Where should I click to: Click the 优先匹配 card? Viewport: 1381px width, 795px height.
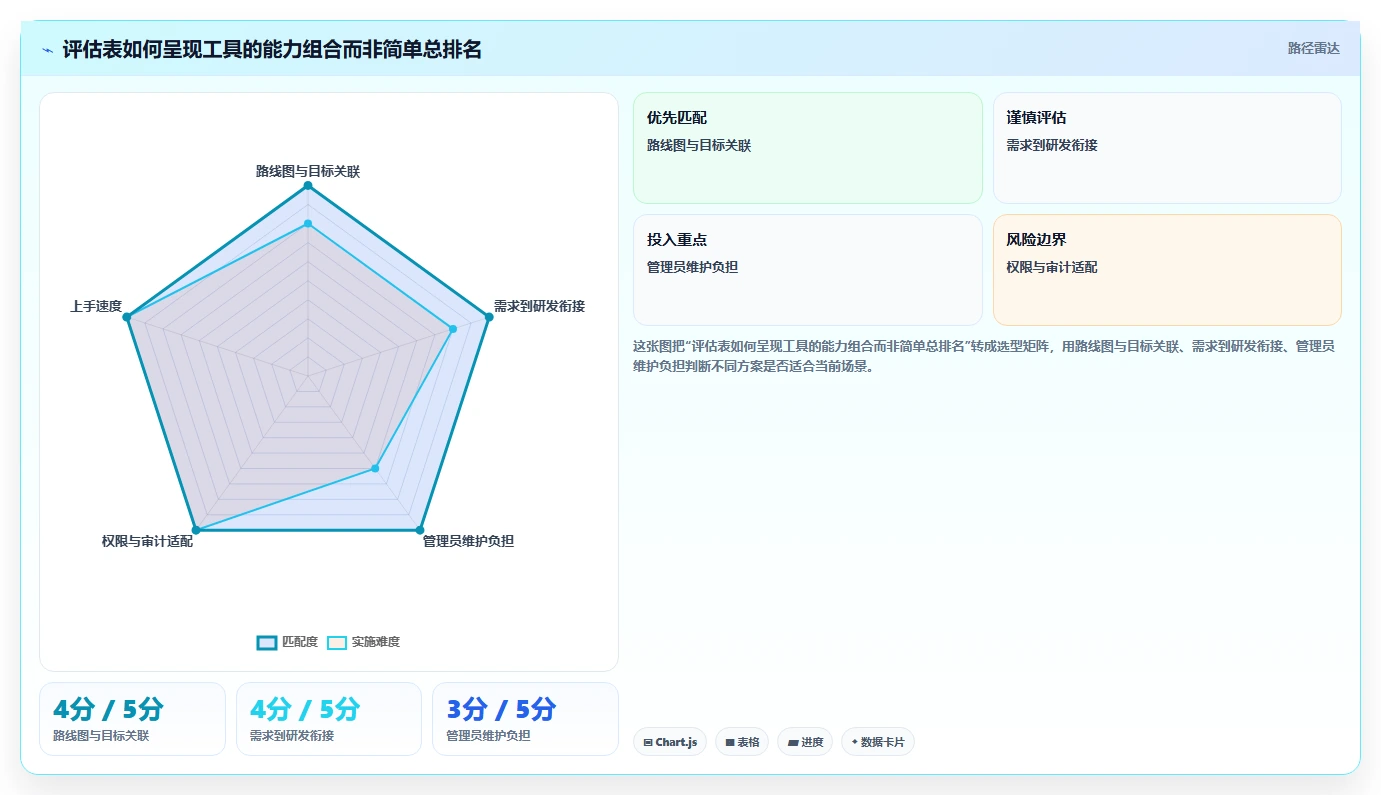point(808,148)
